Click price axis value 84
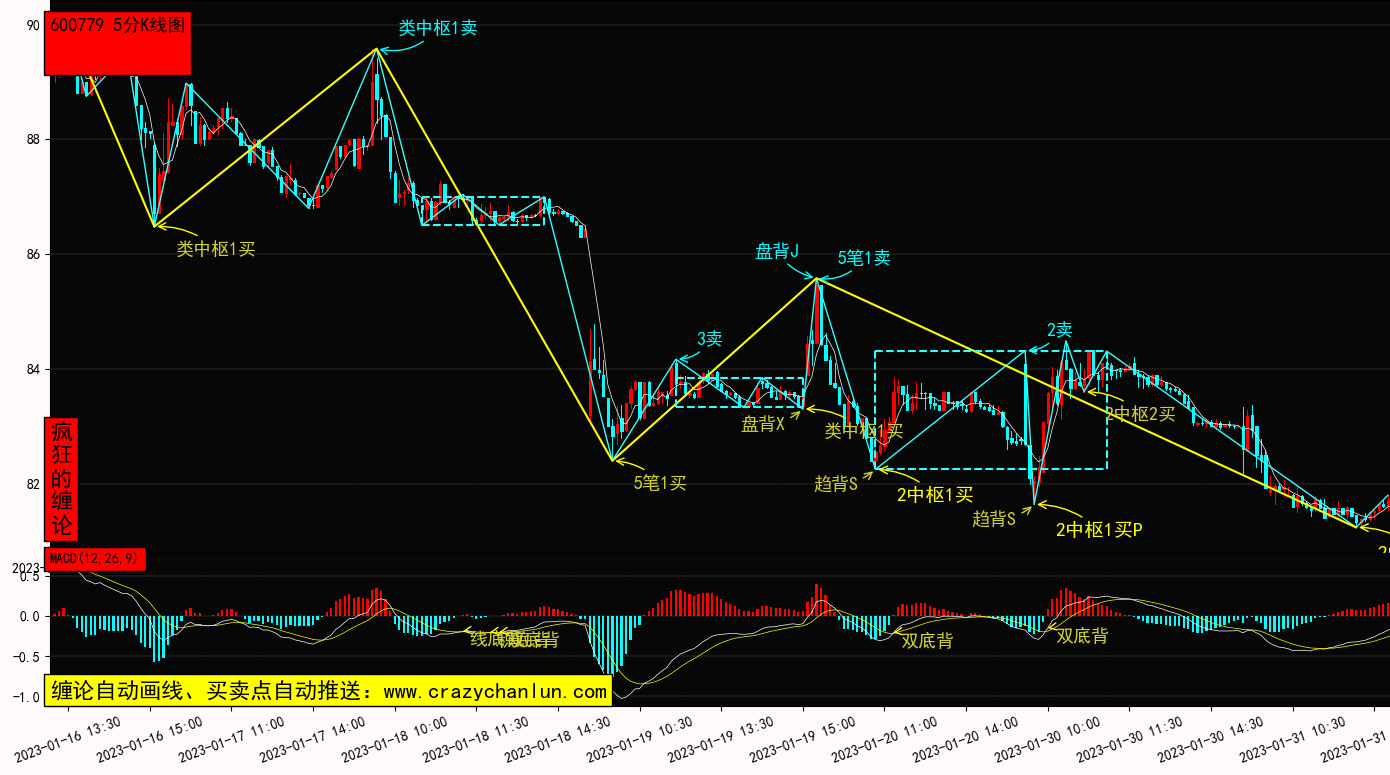The image size is (1390, 775). 34,370
